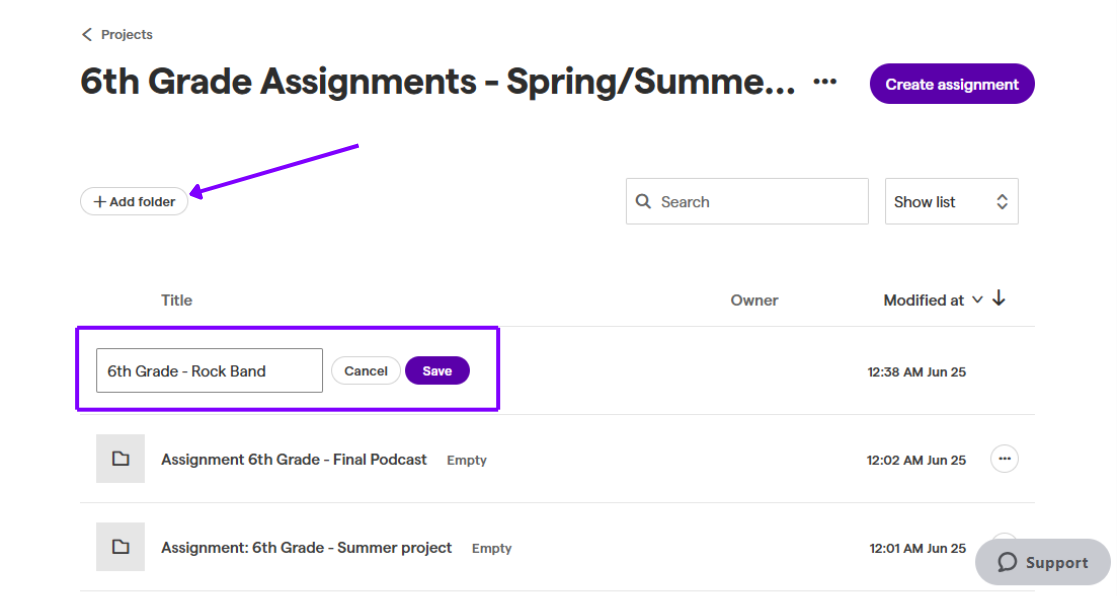Image resolution: width=1117 pixels, height=596 pixels.
Task: Click the folder icon for Final Podcast
Action: [x=120, y=459]
